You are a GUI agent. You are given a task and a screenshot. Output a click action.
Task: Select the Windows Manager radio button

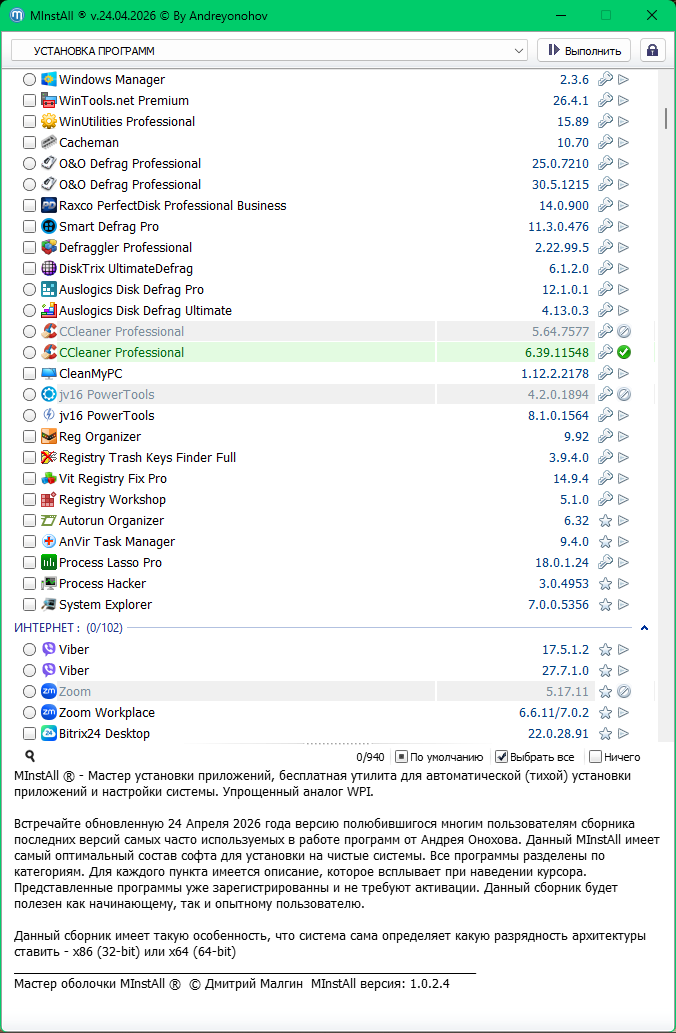pos(30,80)
